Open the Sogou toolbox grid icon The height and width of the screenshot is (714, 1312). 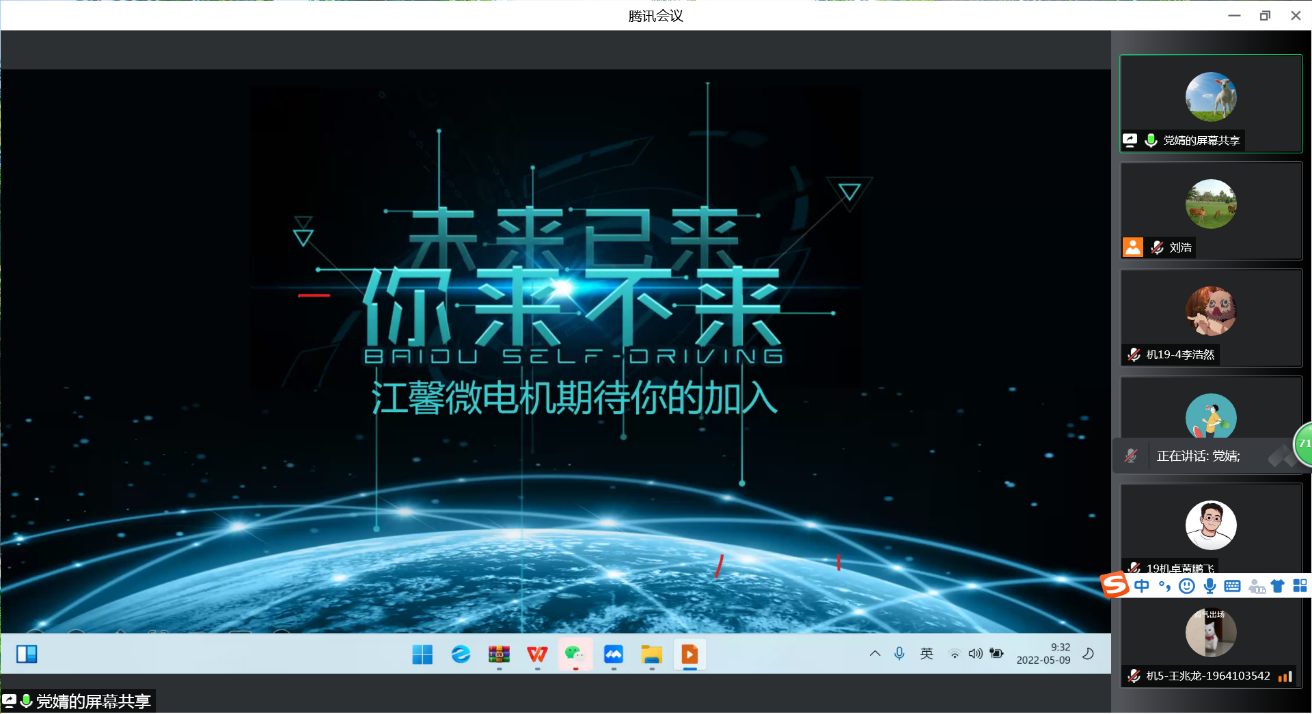click(1300, 586)
